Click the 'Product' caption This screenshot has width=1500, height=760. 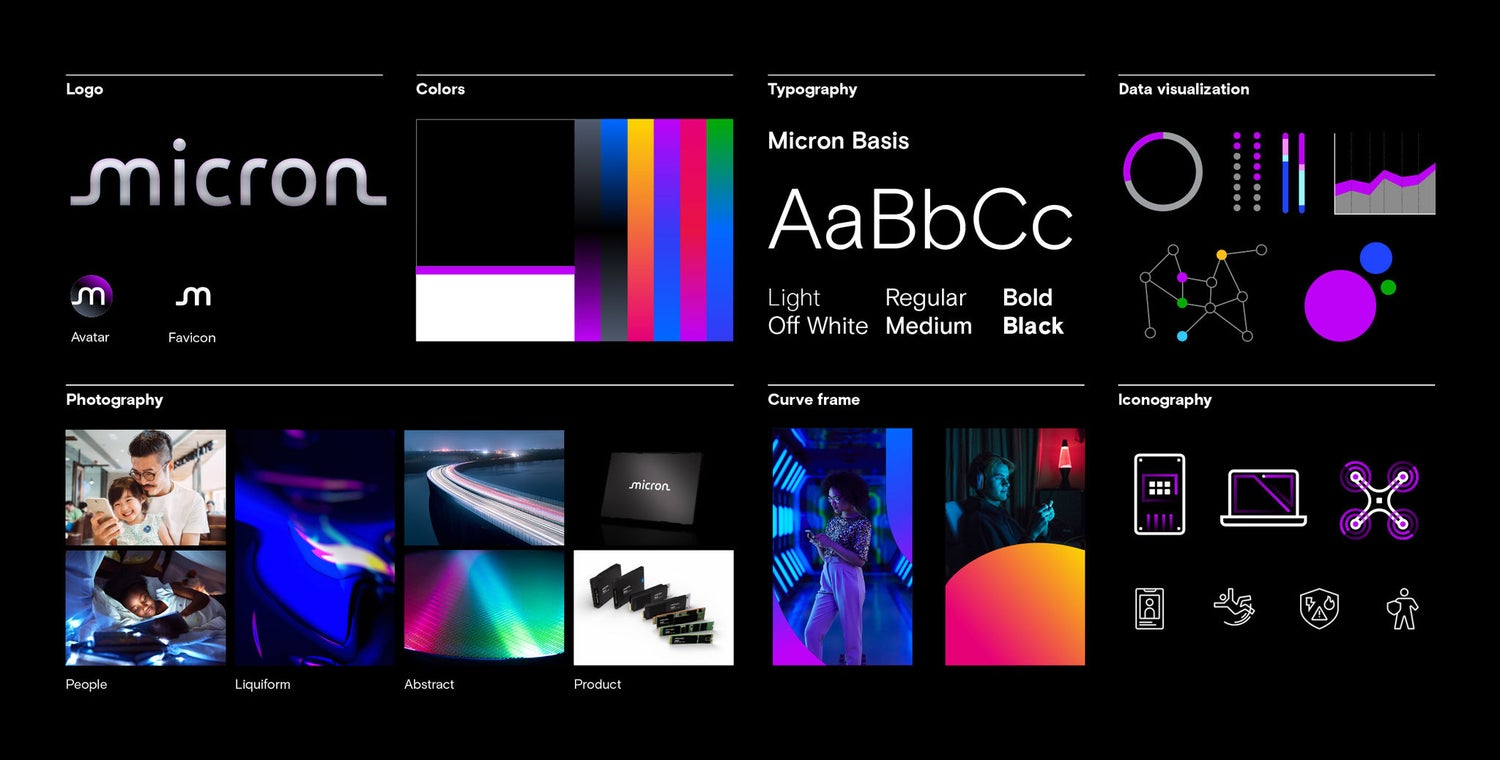point(597,684)
